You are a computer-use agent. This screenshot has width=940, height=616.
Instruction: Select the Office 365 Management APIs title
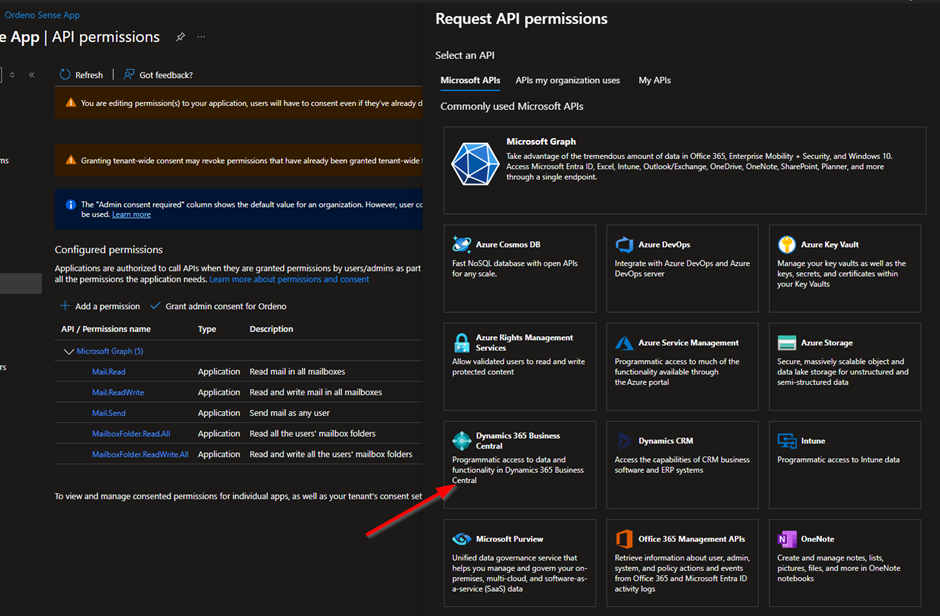click(x=692, y=539)
